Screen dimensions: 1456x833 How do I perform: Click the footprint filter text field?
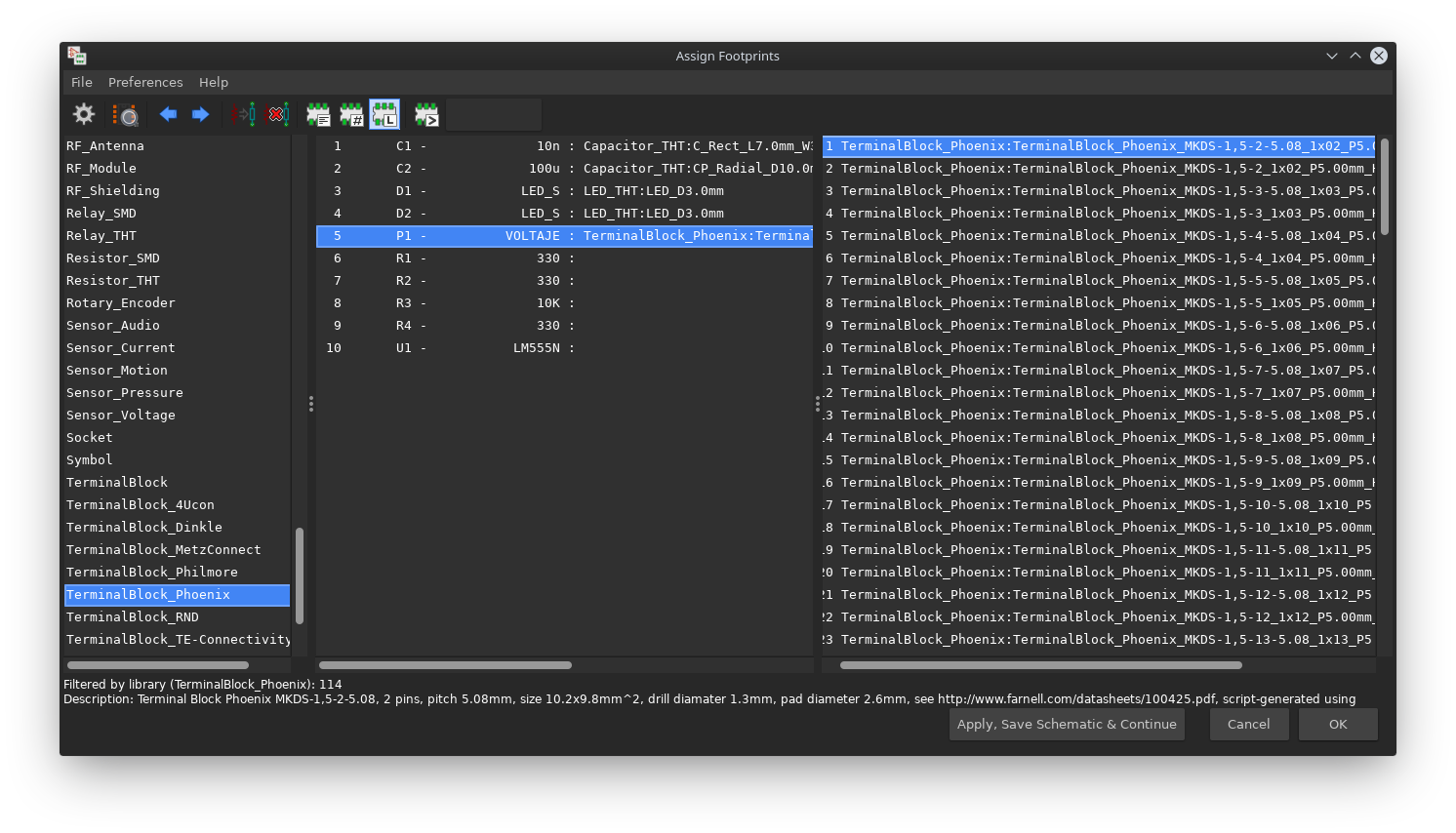point(494,114)
